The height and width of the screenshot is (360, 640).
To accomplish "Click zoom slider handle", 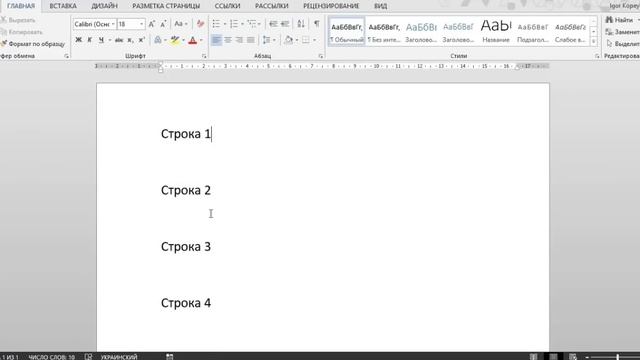I will (x=618, y=357).
